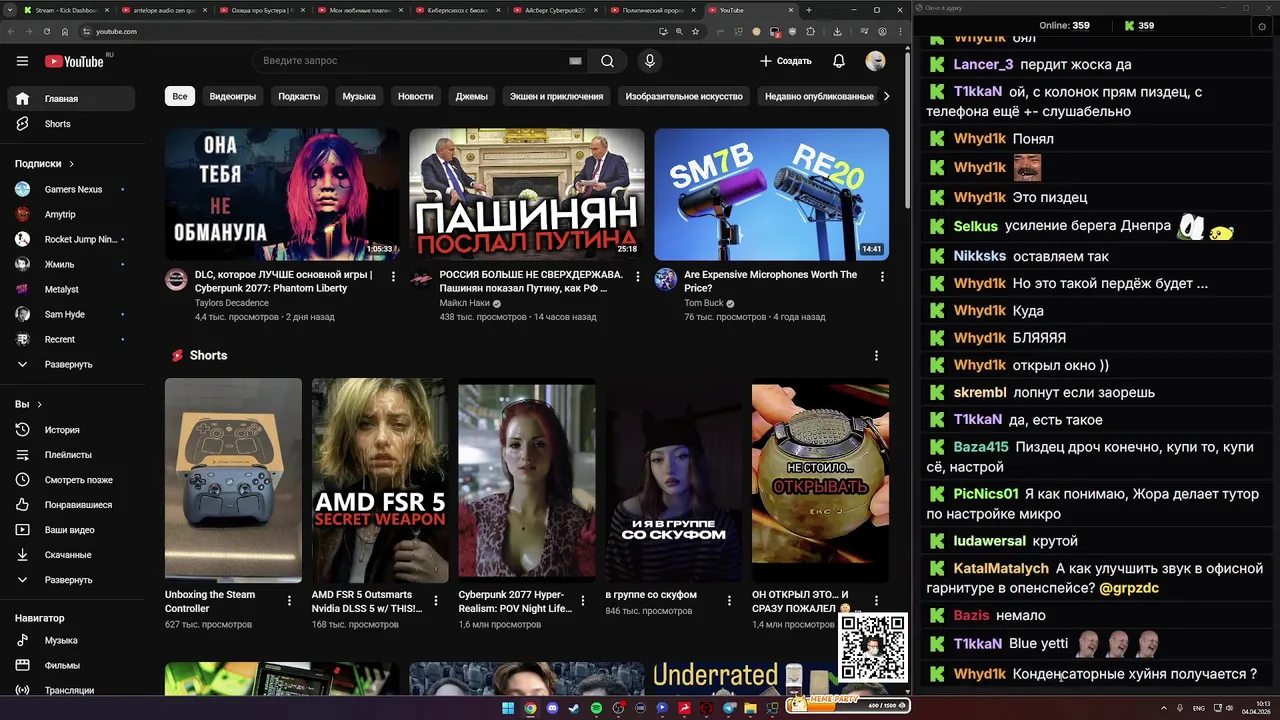Click username PicNics01 in chat
The image size is (1280, 720).
[x=986, y=494]
